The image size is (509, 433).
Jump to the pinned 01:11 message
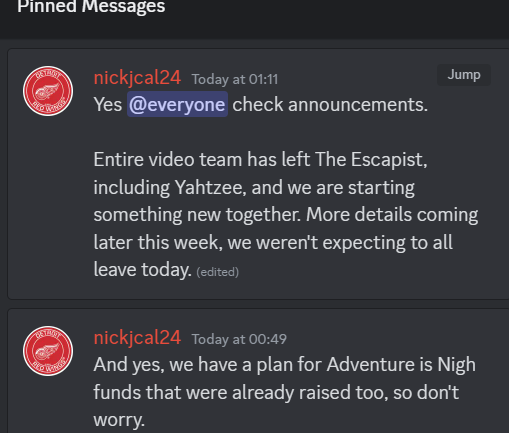pyautogui.click(x=464, y=75)
